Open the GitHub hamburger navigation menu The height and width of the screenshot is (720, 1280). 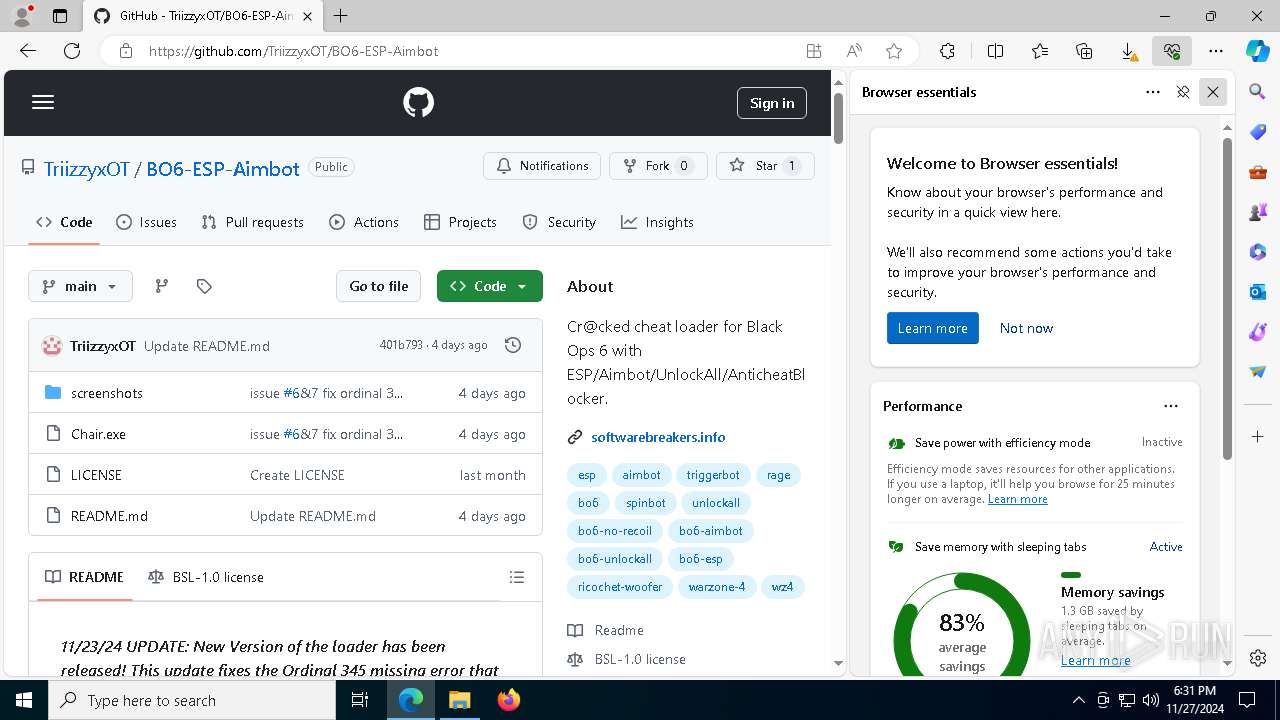[43, 102]
